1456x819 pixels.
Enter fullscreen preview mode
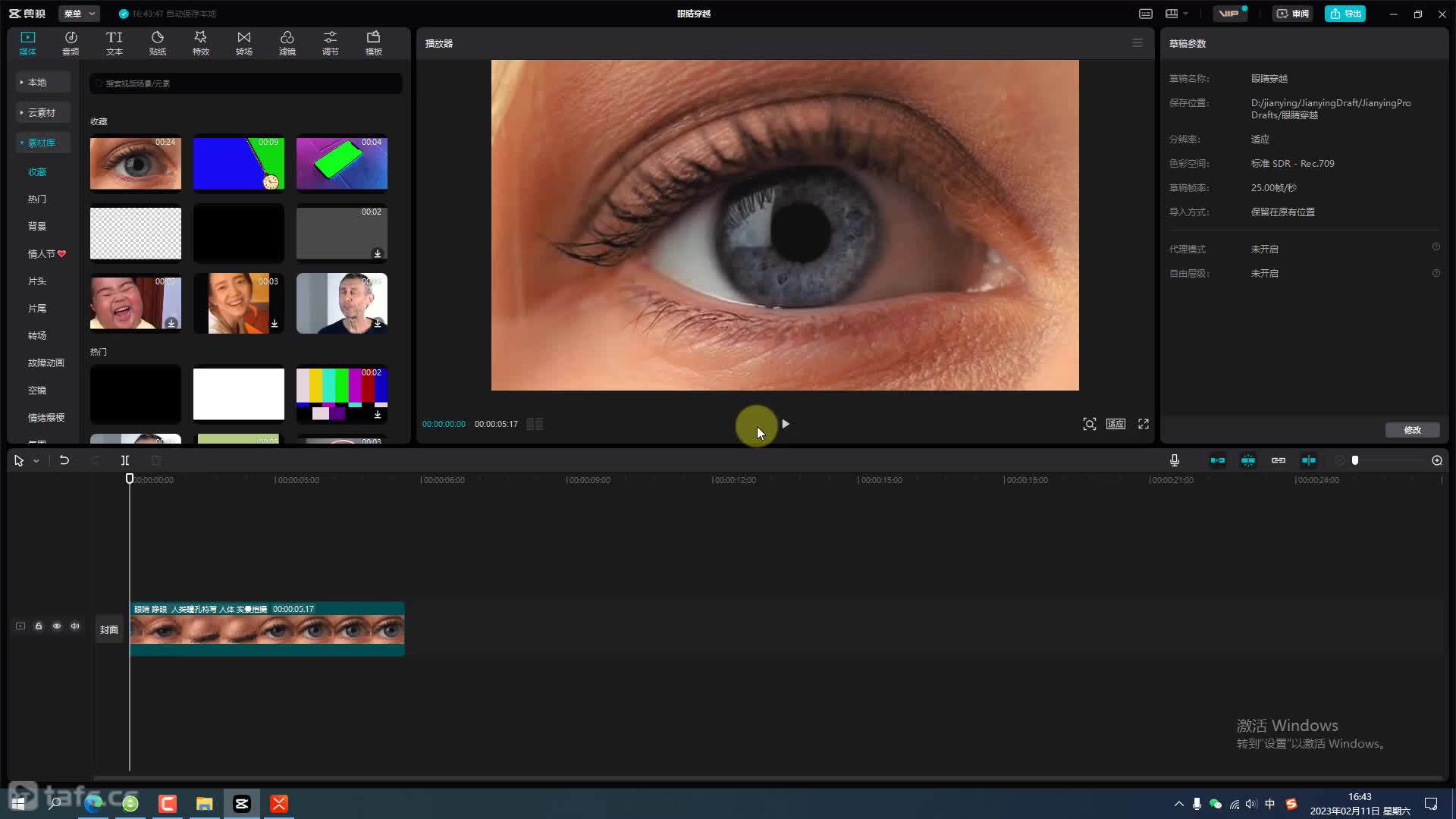pos(1144,424)
